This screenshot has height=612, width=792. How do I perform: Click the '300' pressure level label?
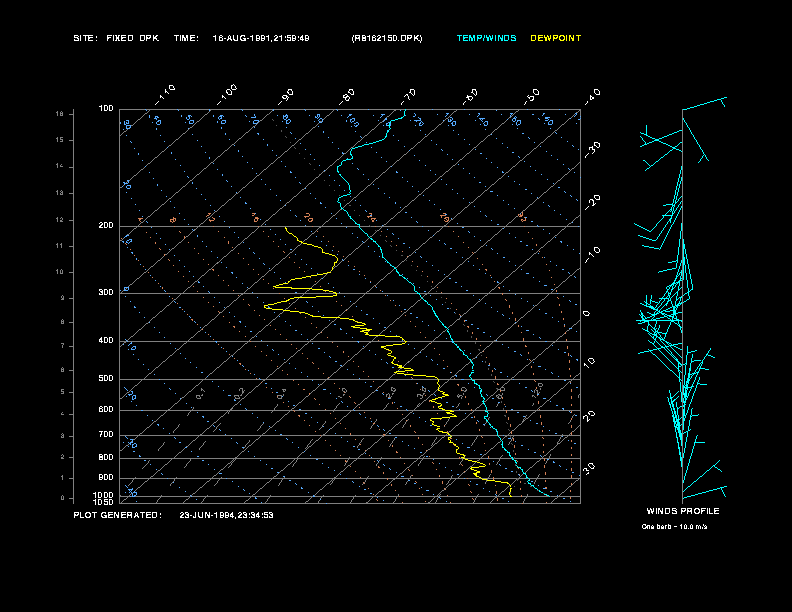point(106,292)
